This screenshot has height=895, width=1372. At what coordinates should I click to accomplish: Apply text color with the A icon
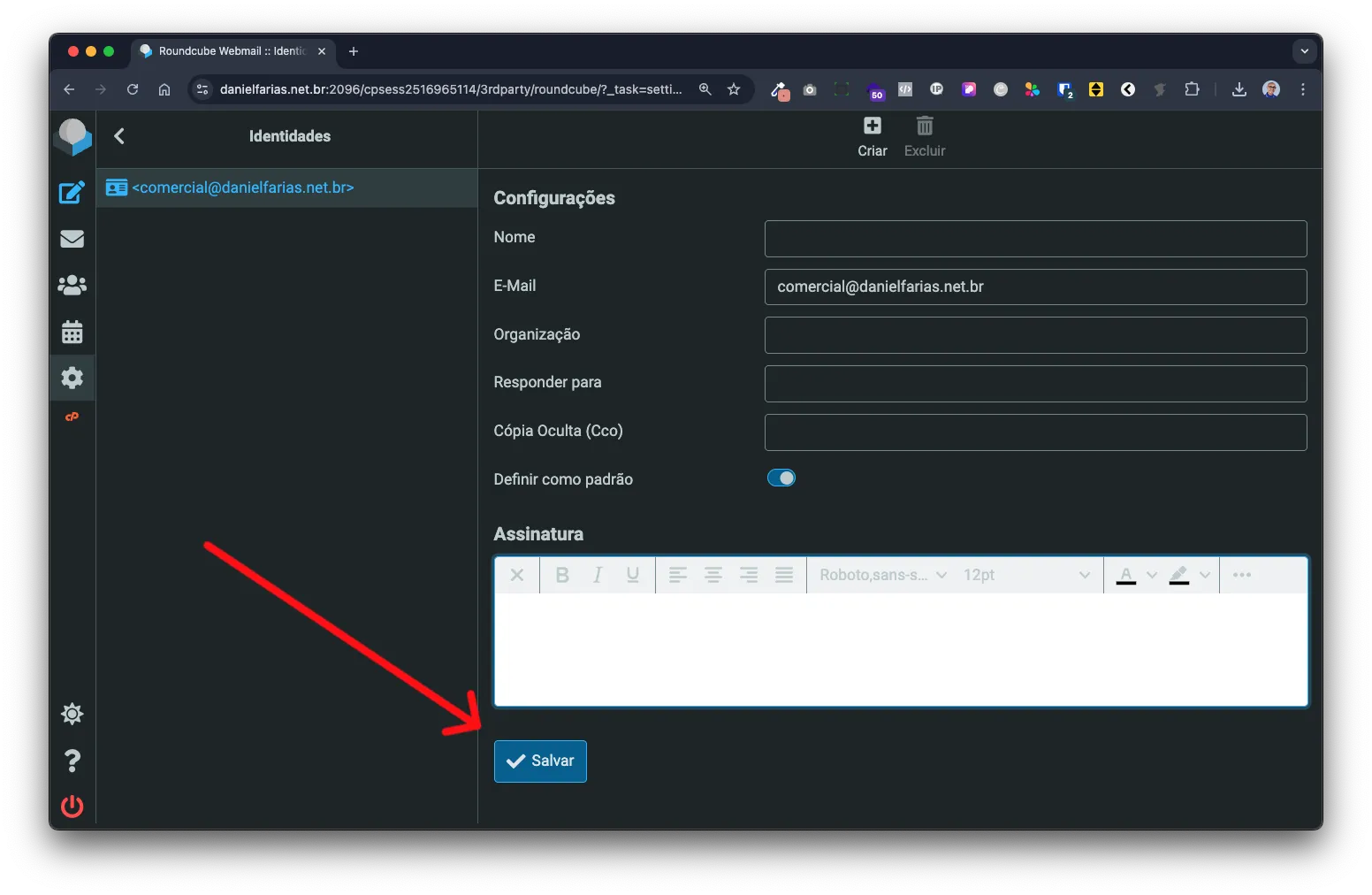point(1126,575)
